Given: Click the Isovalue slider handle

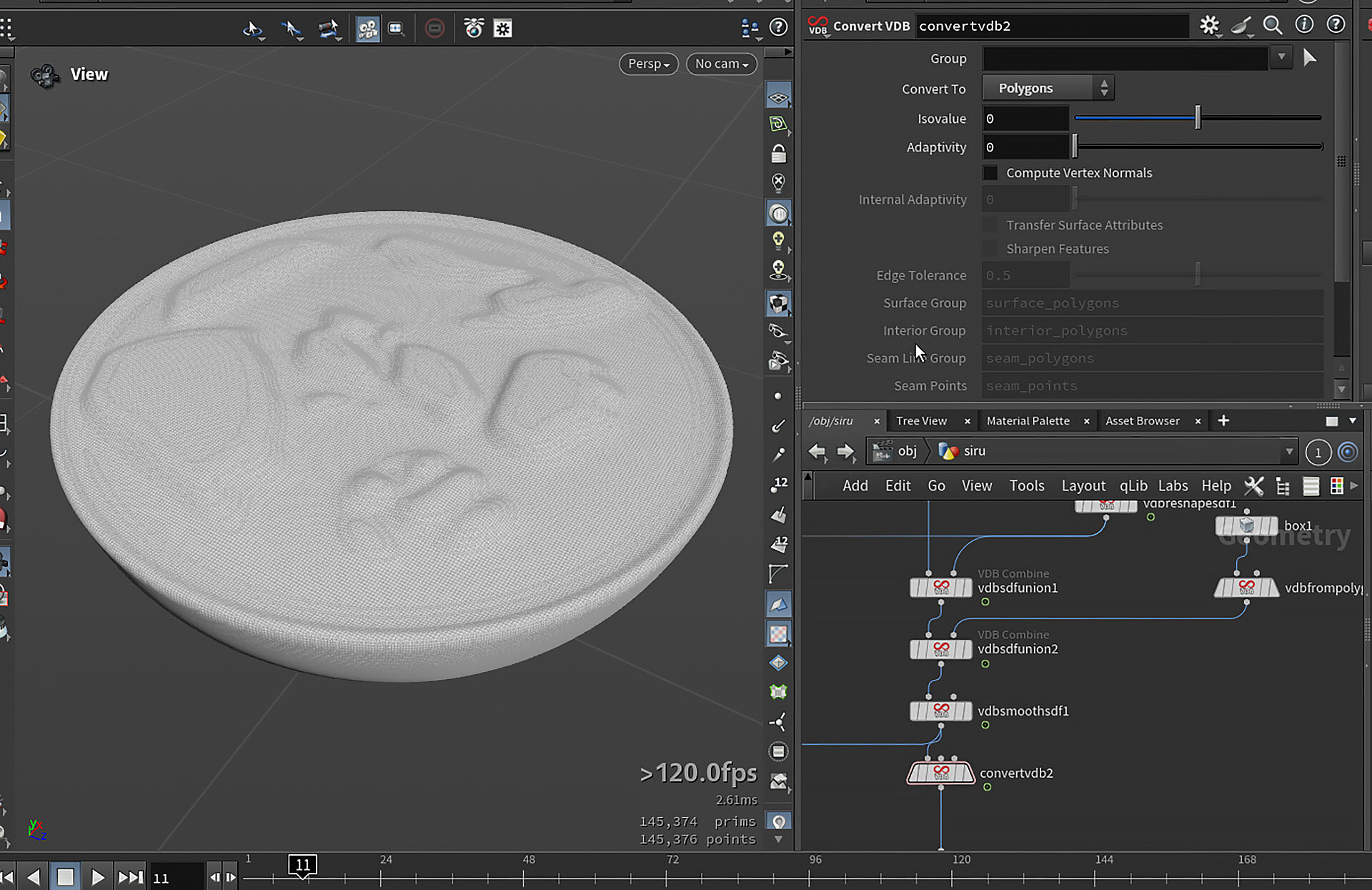Looking at the screenshot, I should click(1198, 118).
